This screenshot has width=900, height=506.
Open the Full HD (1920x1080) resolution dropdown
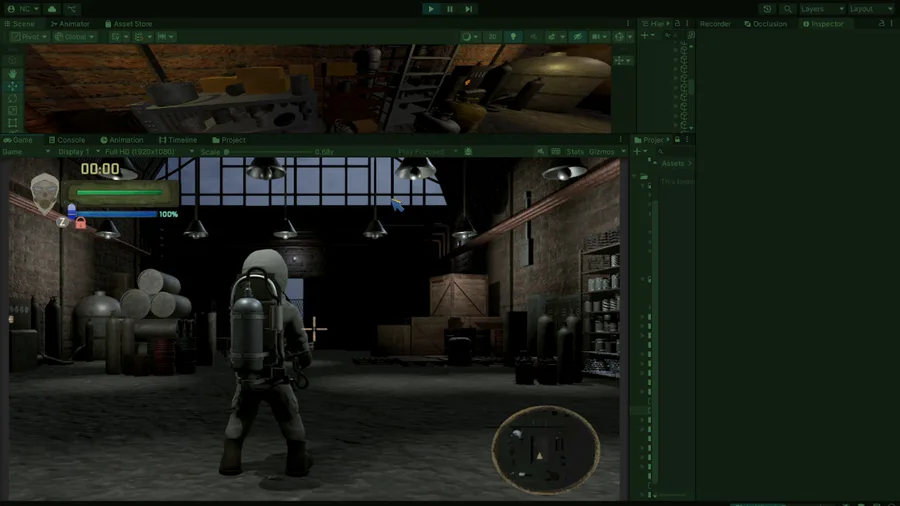point(149,152)
